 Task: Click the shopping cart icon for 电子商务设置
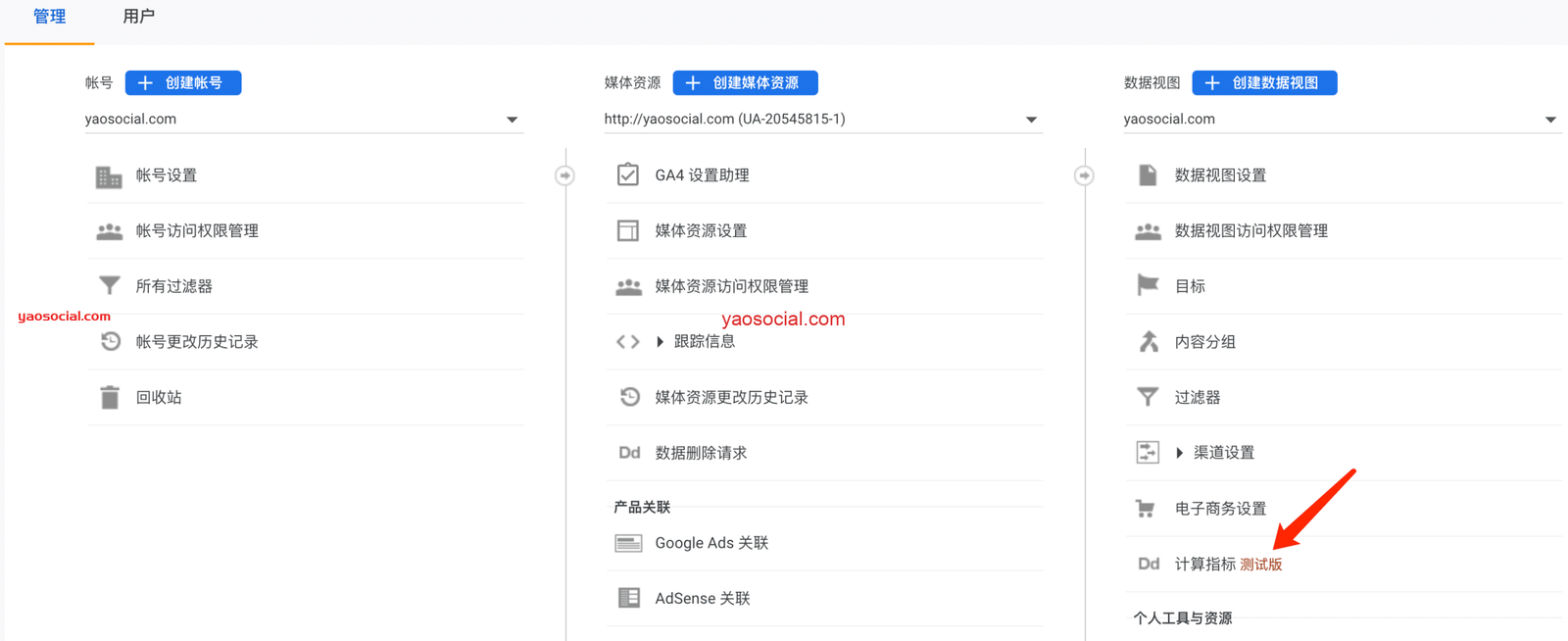1146,509
